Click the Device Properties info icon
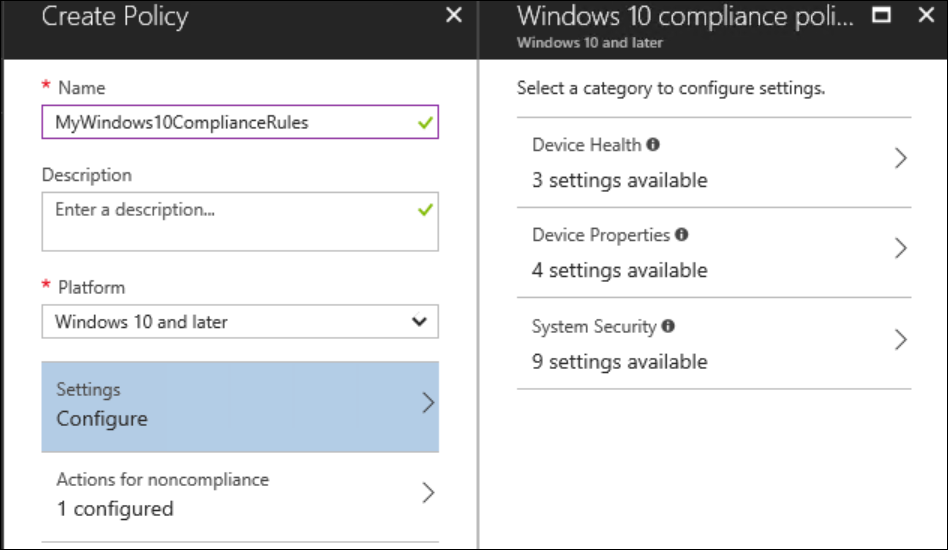Screen dimensions: 948x550 (x=681, y=235)
